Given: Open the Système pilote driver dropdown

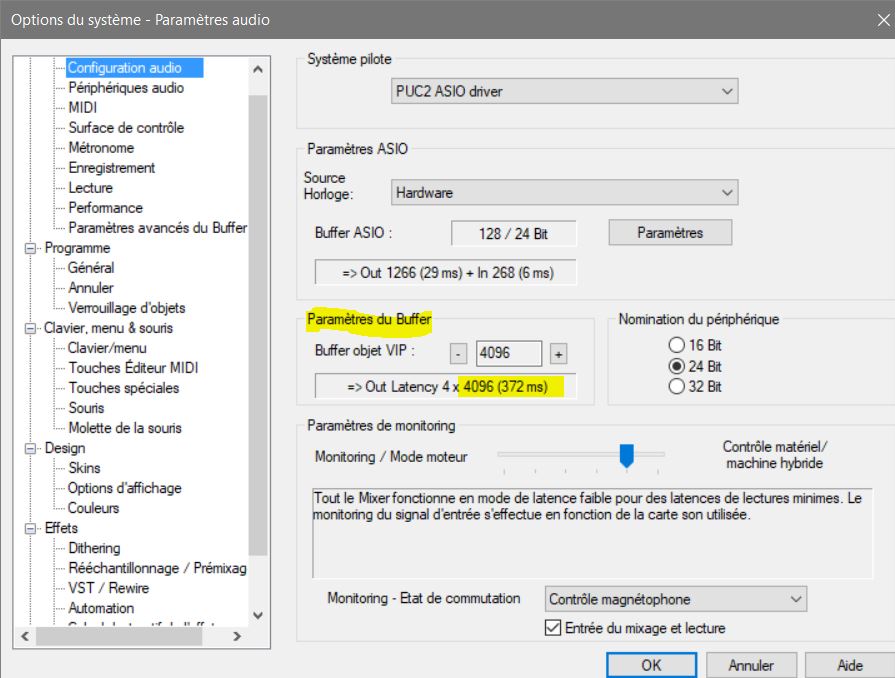Looking at the screenshot, I should (565, 92).
